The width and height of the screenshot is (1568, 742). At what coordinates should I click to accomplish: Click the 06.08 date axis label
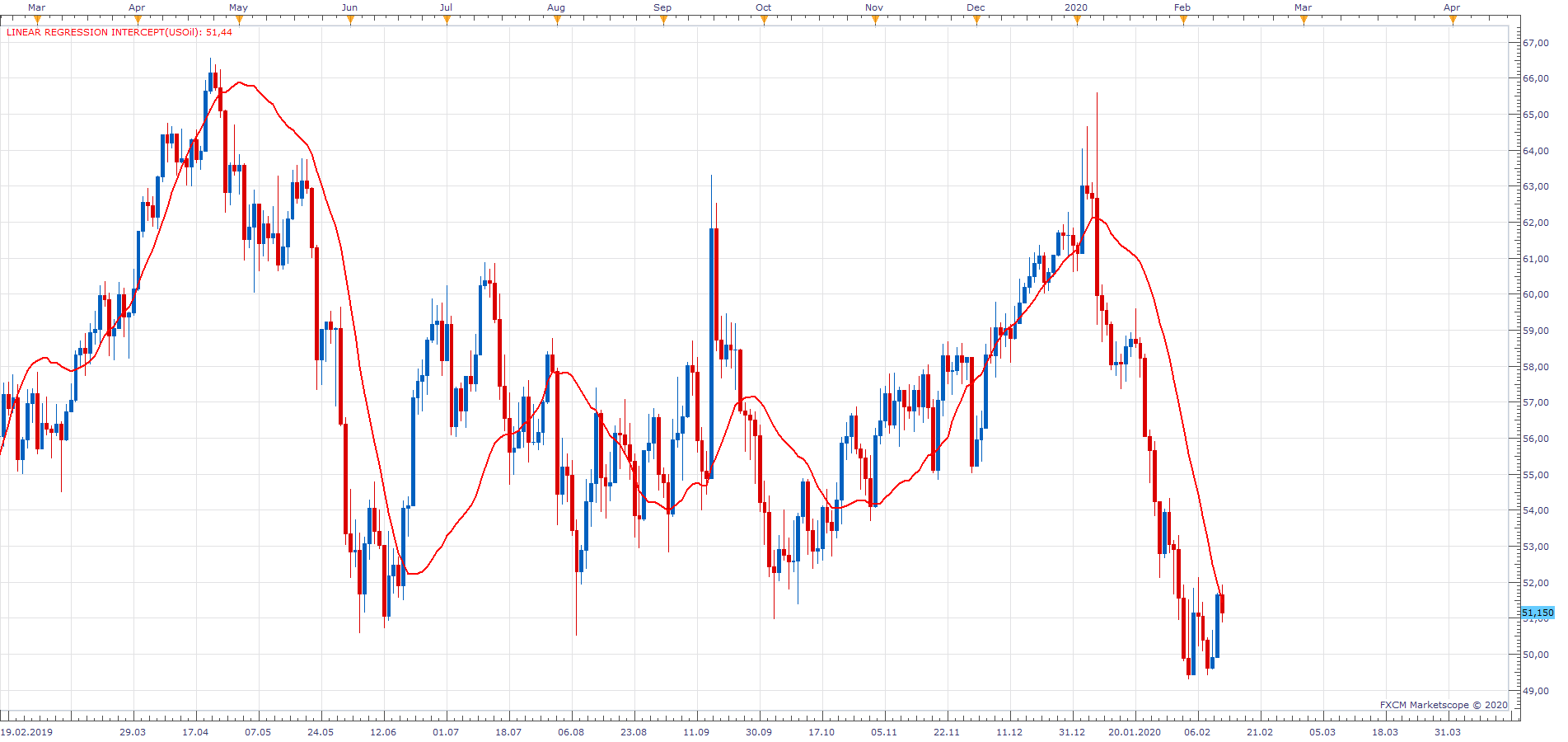tap(571, 732)
